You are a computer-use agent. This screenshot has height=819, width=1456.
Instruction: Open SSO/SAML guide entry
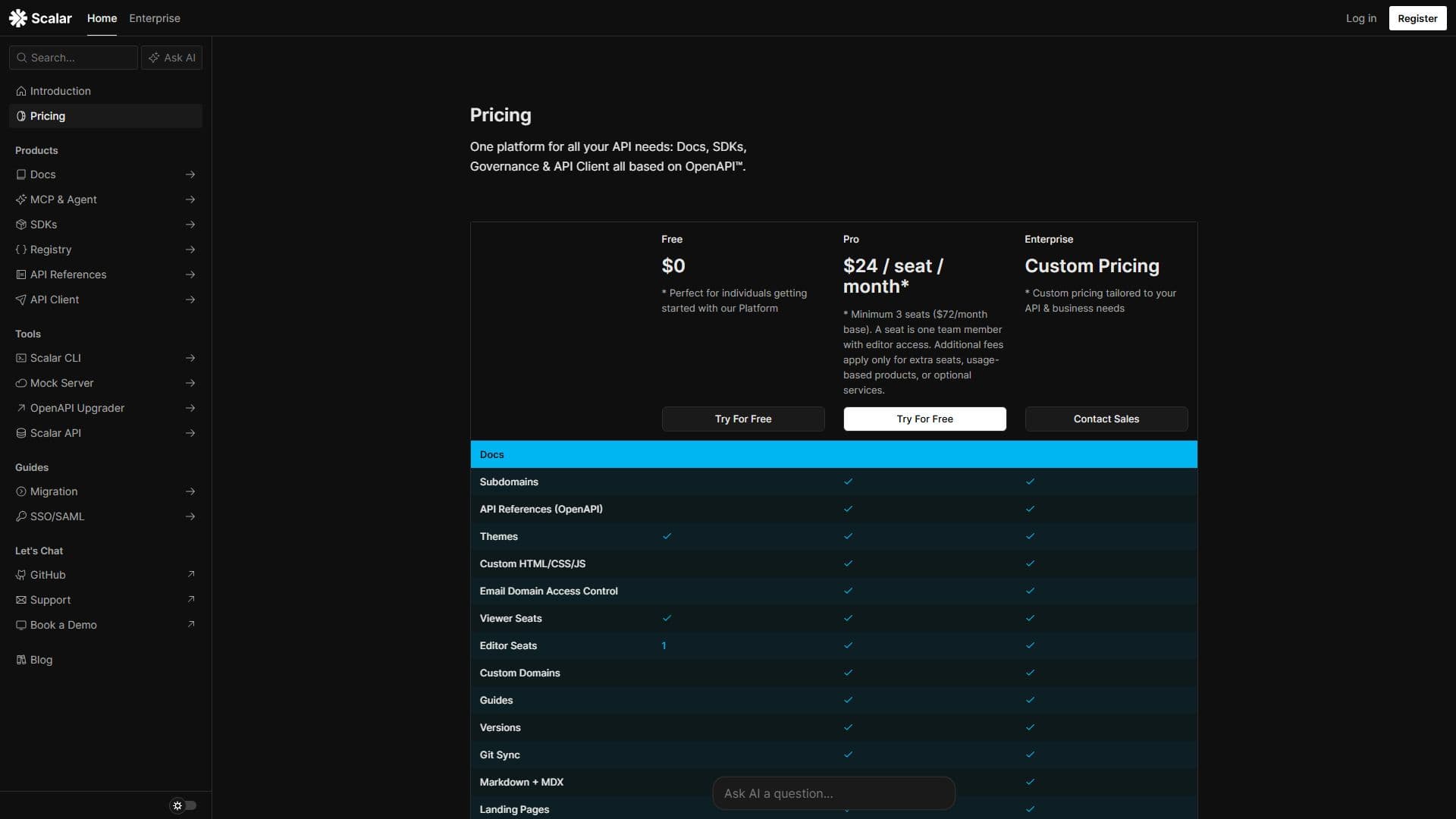[105, 516]
